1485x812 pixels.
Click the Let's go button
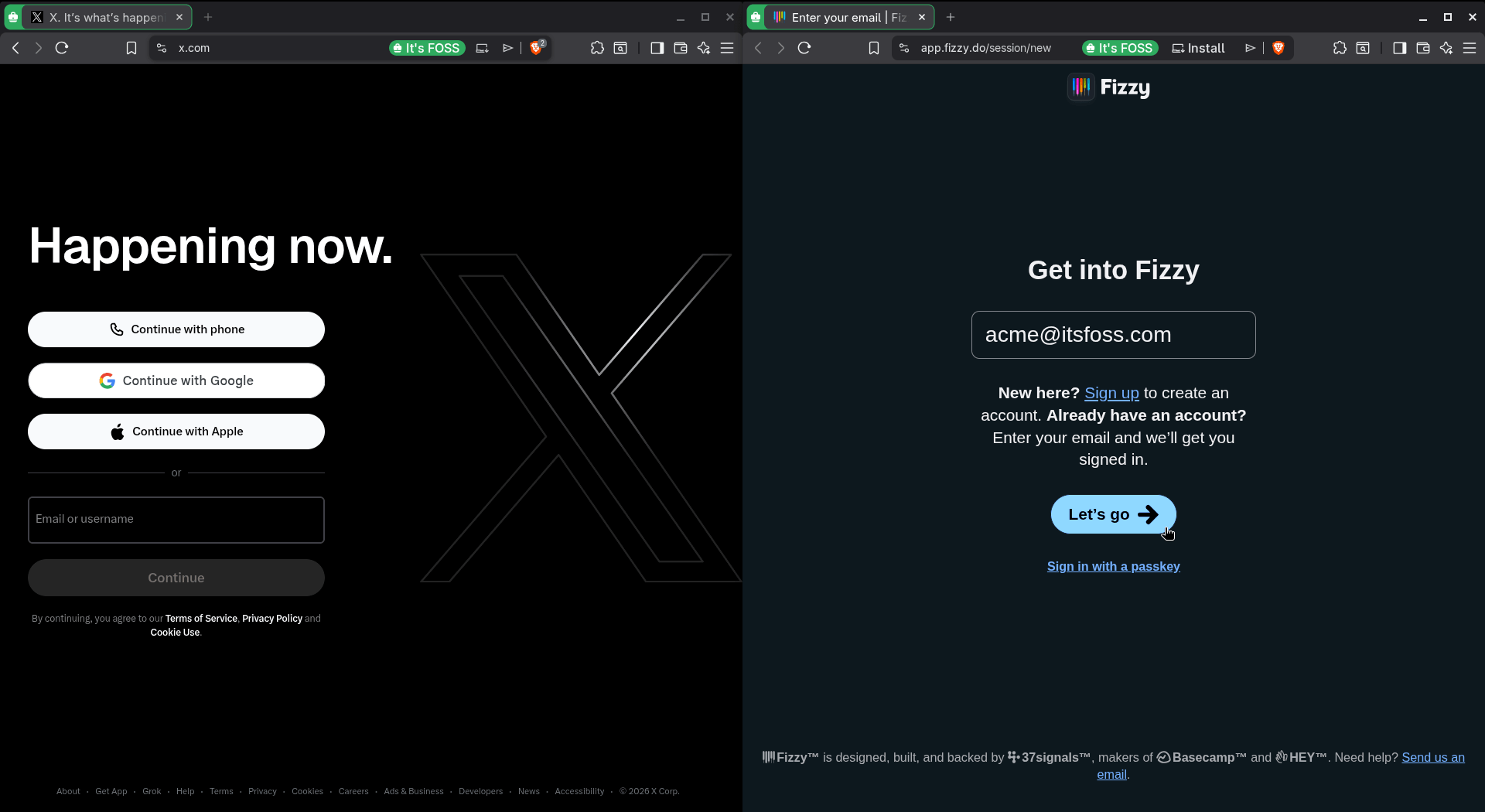click(x=1113, y=514)
